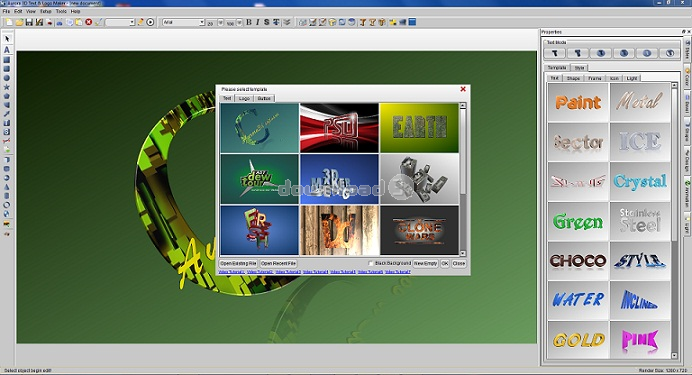The height and width of the screenshot is (375, 692).
Task: Select the text A tool in left toolbar
Action: point(7,49)
